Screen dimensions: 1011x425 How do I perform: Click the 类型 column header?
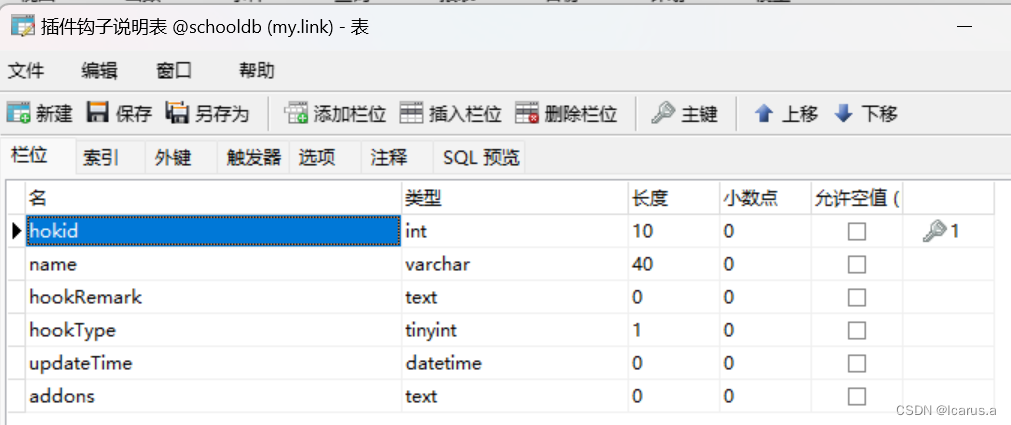[515, 198]
